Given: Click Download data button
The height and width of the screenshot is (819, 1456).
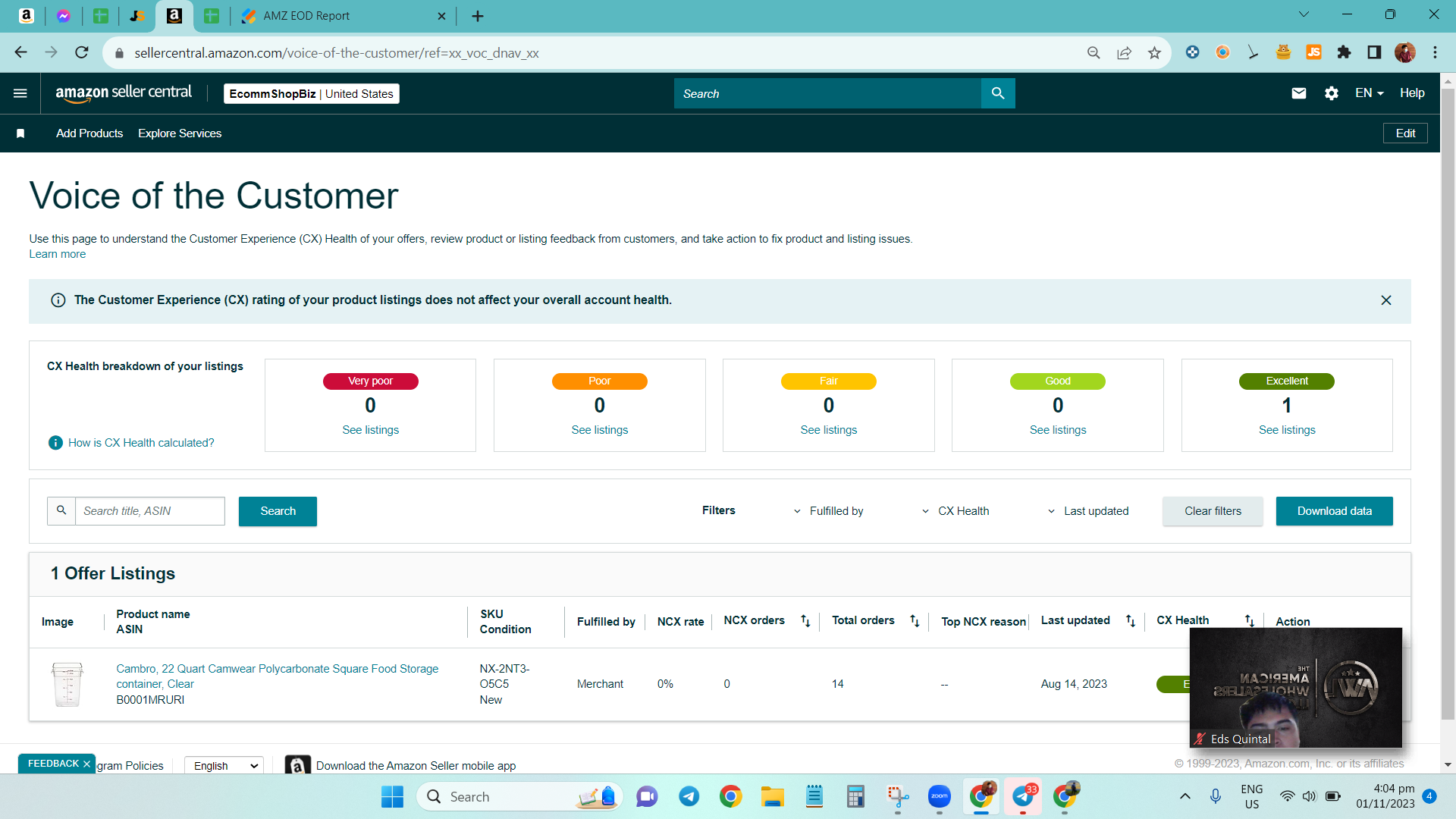Looking at the screenshot, I should [1334, 511].
